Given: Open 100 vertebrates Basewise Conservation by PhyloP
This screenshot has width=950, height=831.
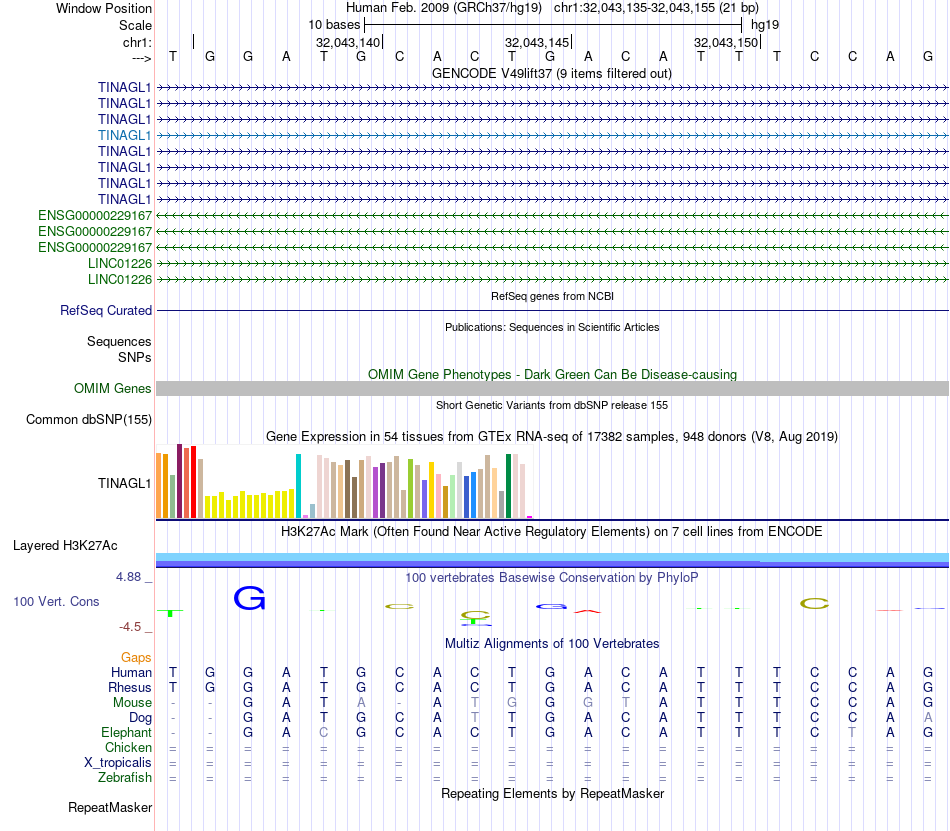Looking at the screenshot, I should point(552,577).
